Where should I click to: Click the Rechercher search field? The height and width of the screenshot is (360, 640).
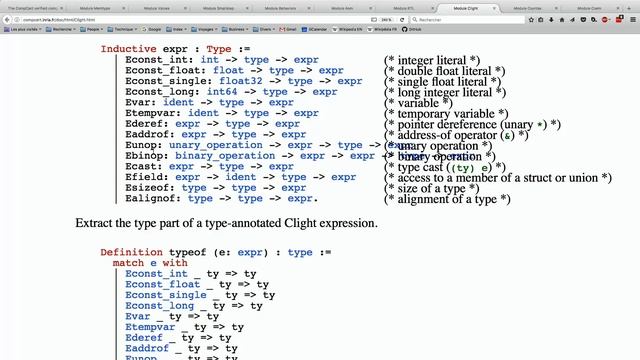(468, 20)
